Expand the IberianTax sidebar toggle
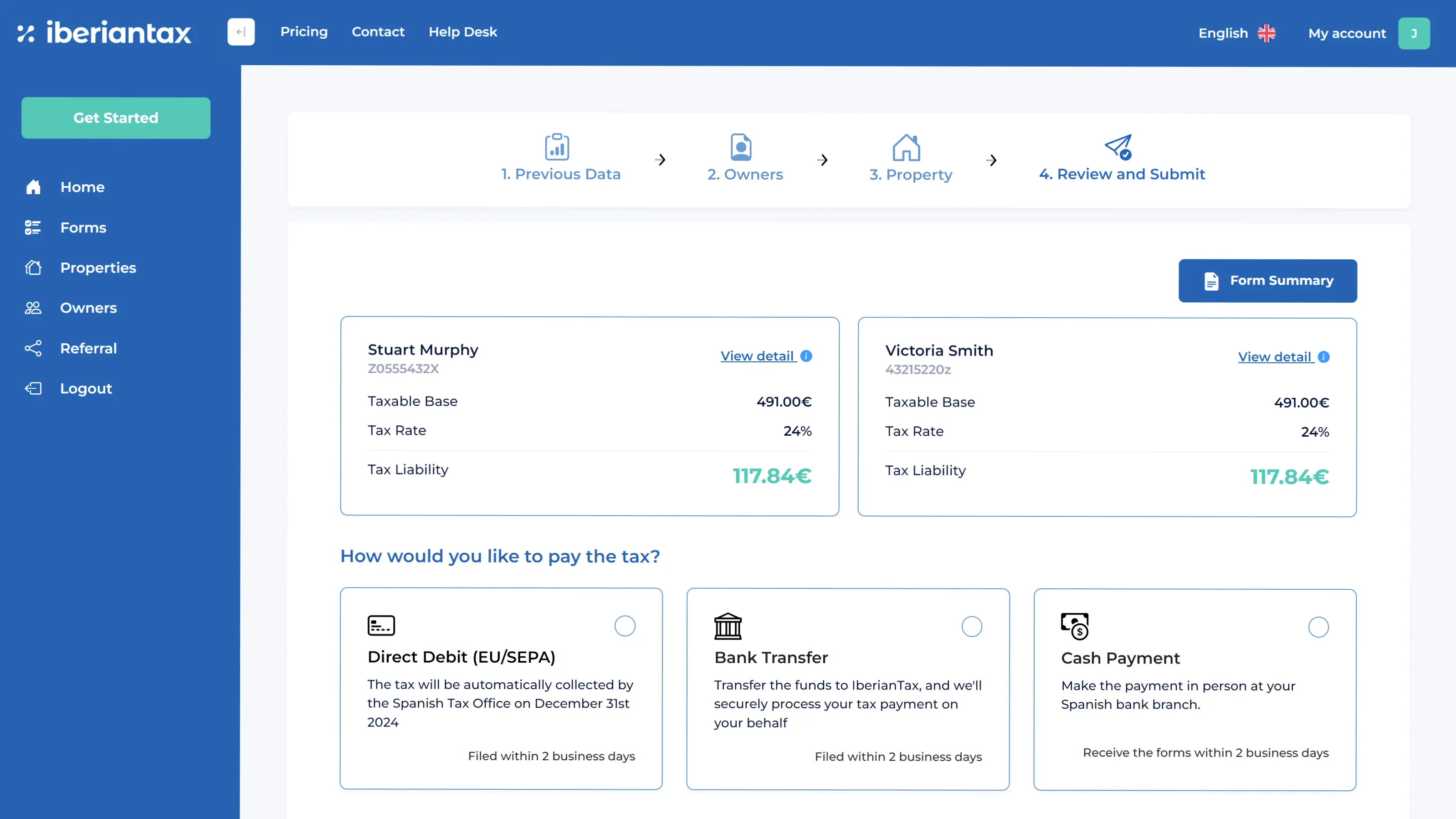 point(241,32)
